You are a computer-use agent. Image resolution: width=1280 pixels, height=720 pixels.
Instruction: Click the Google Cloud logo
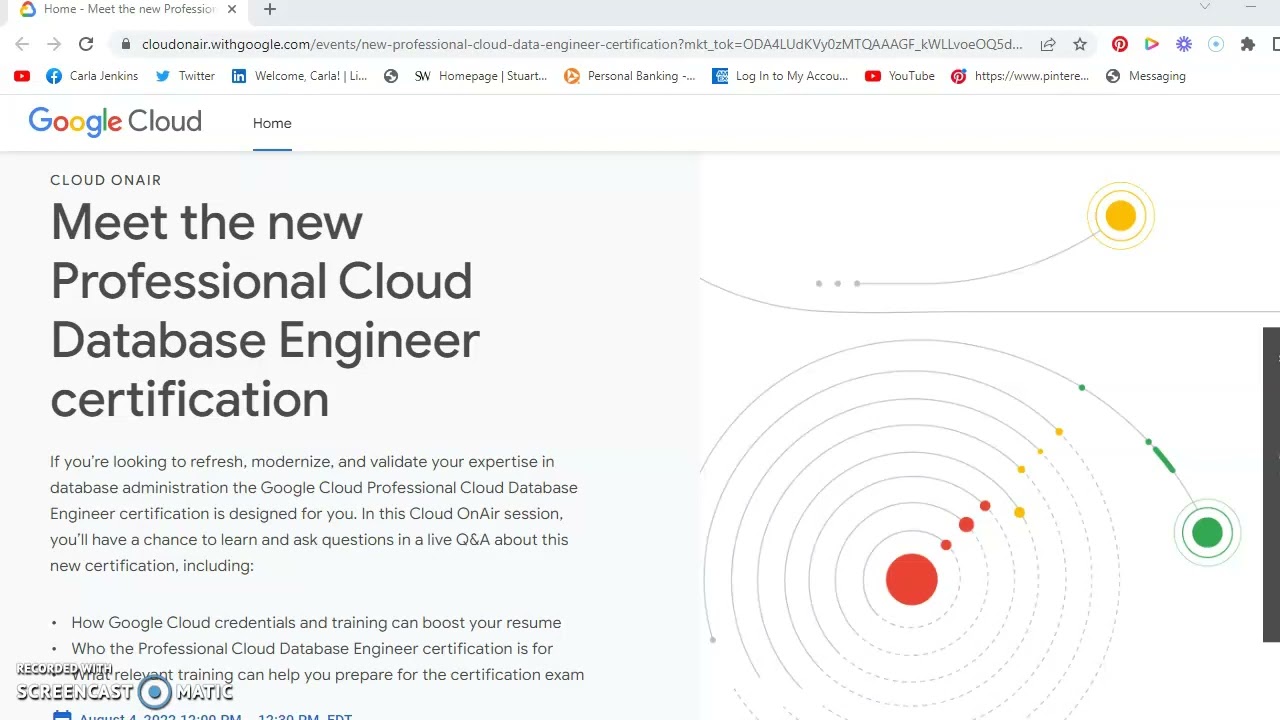[115, 122]
